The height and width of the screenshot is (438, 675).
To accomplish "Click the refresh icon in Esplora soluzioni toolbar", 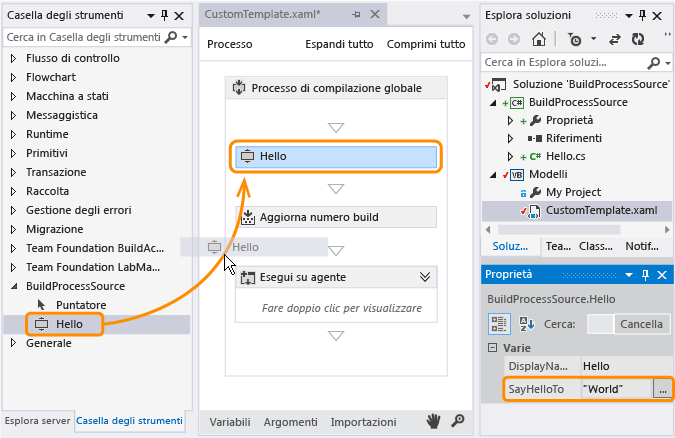I will pyautogui.click(x=638, y=39).
